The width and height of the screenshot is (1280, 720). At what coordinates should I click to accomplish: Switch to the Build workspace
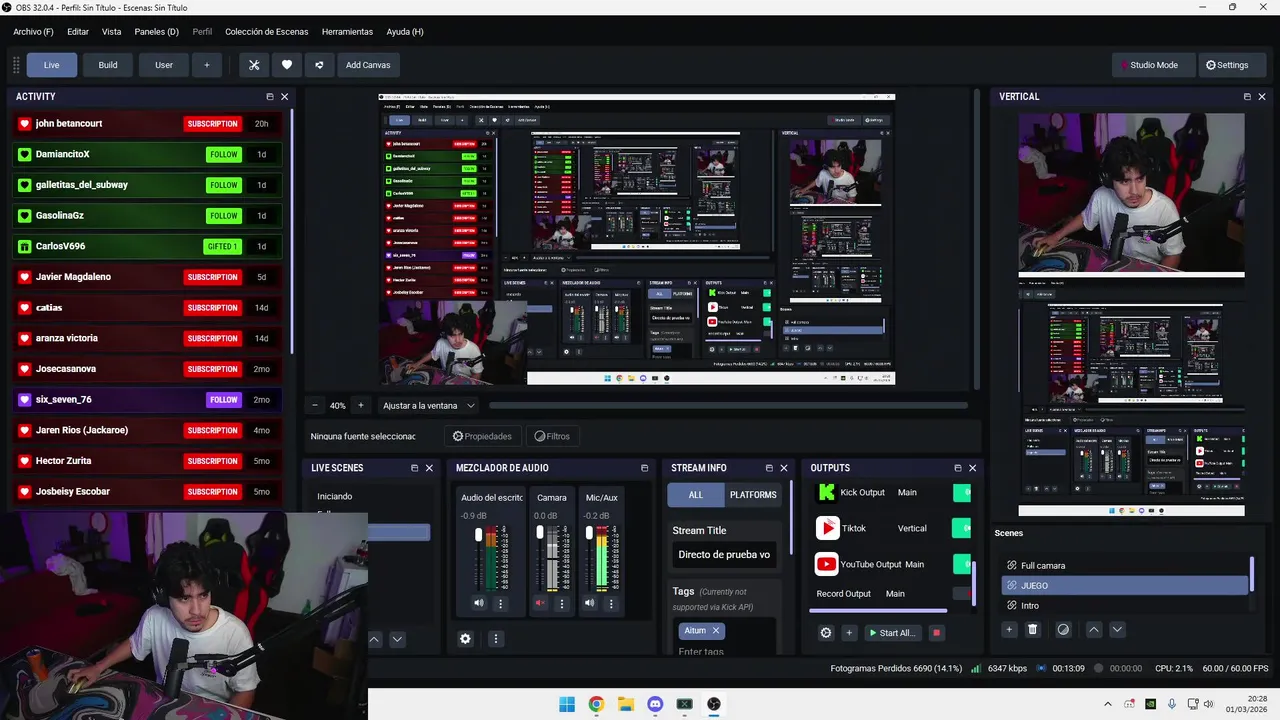pyautogui.click(x=108, y=65)
